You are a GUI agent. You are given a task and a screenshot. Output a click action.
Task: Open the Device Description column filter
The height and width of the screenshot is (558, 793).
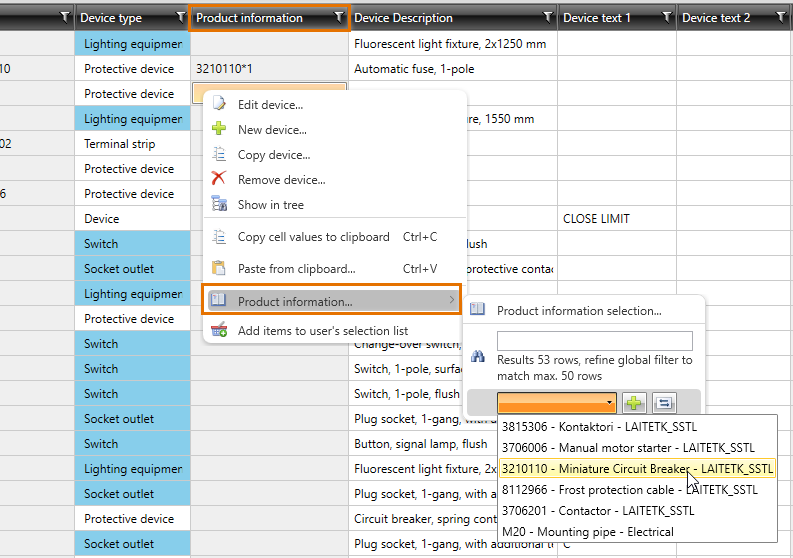[x=547, y=17]
